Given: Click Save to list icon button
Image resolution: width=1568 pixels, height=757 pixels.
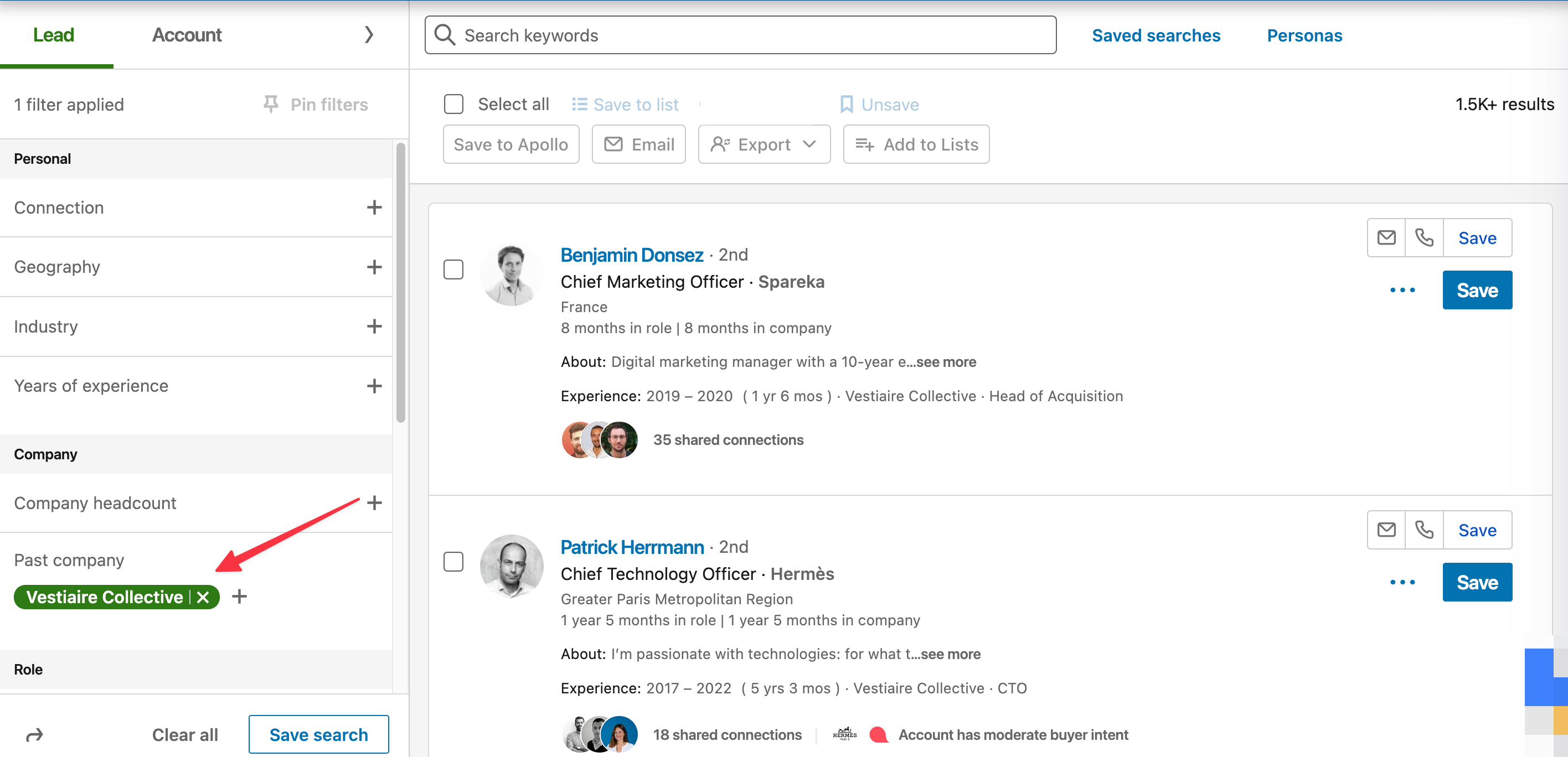Looking at the screenshot, I should pyautogui.click(x=625, y=105).
